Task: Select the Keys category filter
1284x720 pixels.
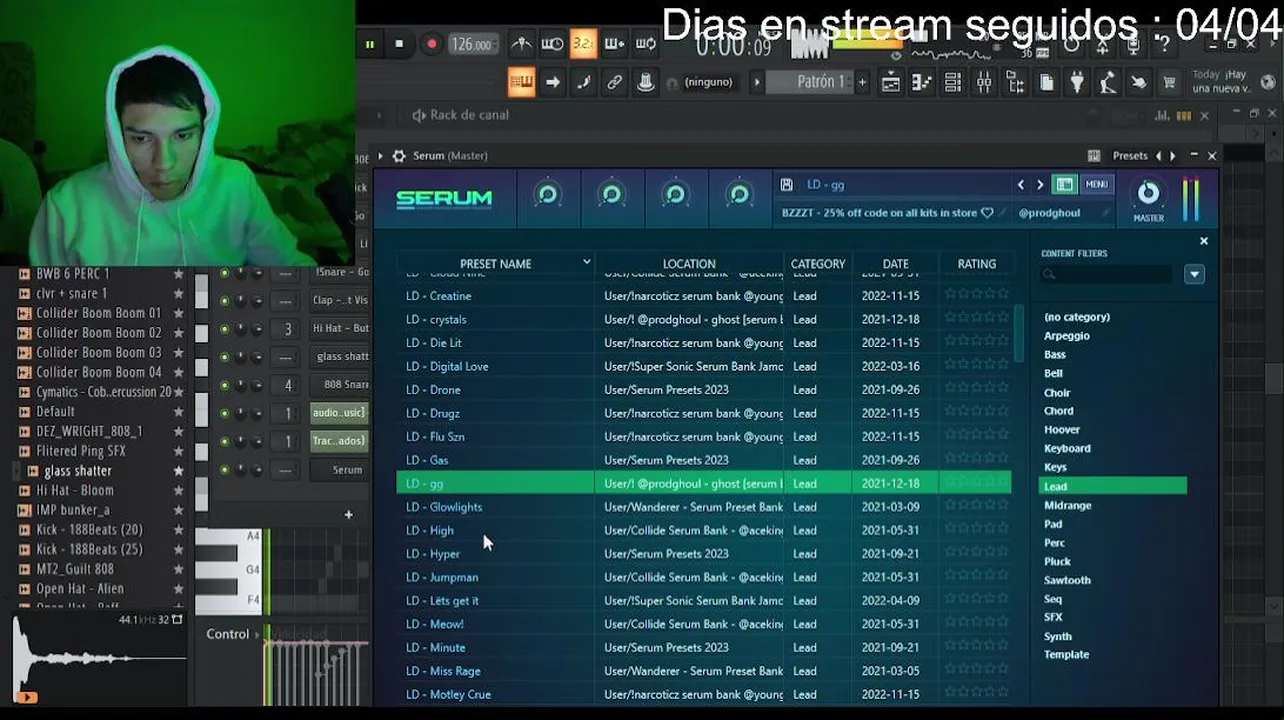Action: [1055, 467]
